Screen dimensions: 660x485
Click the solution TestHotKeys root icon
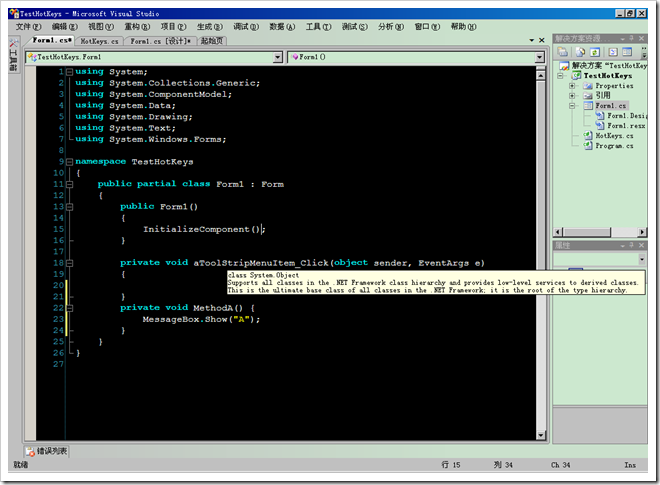pos(564,66)
